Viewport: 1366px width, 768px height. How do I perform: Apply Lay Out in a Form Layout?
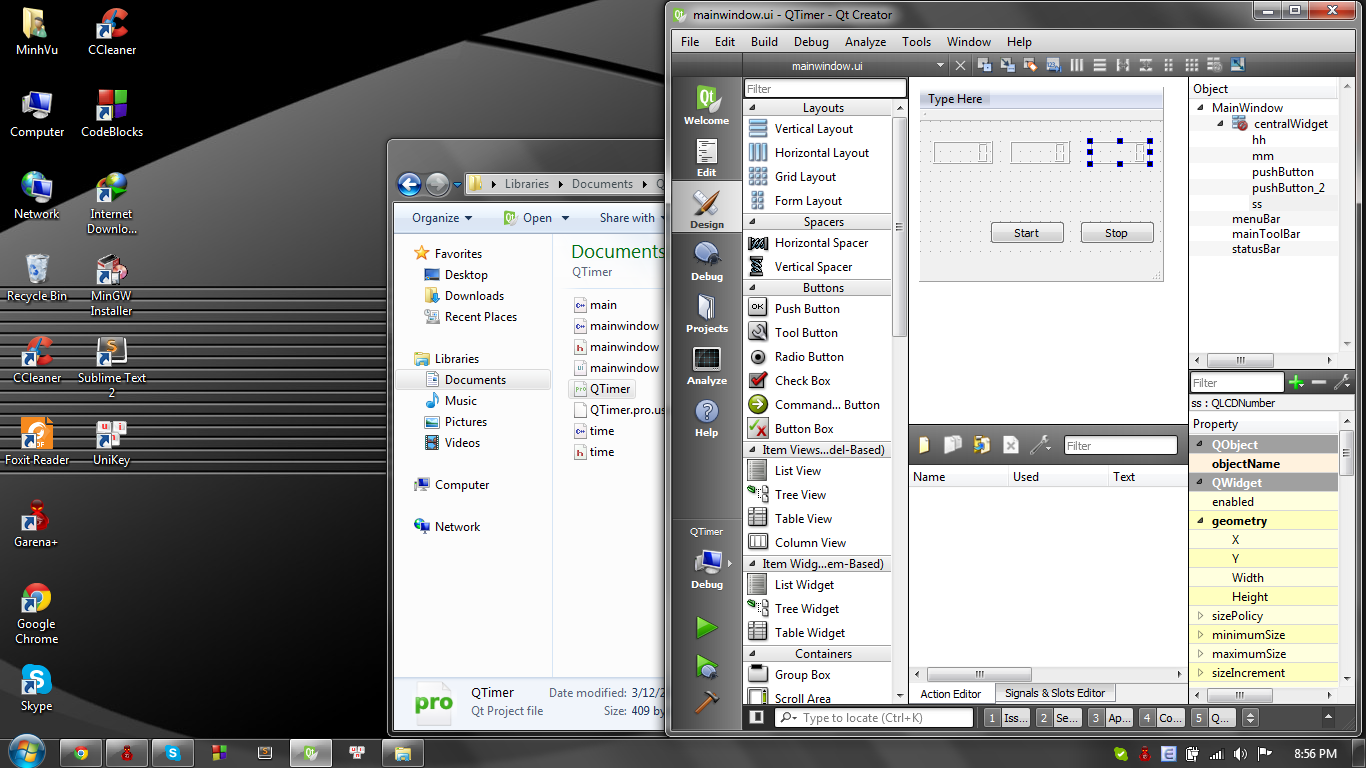pyautogui.click(x=1168, y=65)
